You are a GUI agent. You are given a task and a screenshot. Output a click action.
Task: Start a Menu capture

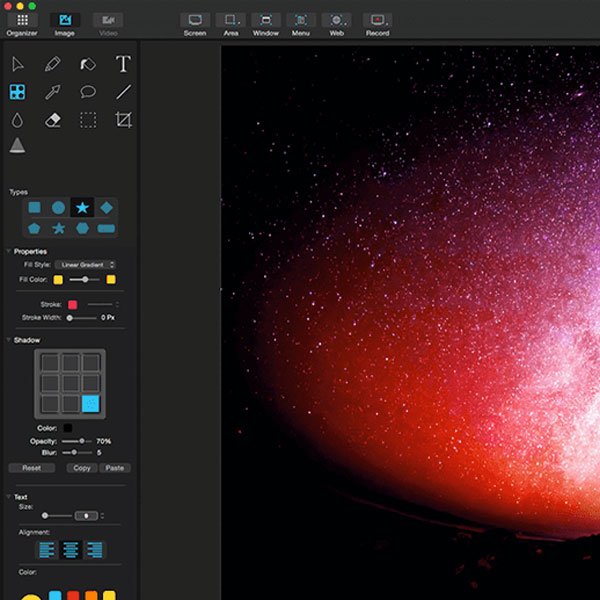point(301,24)
